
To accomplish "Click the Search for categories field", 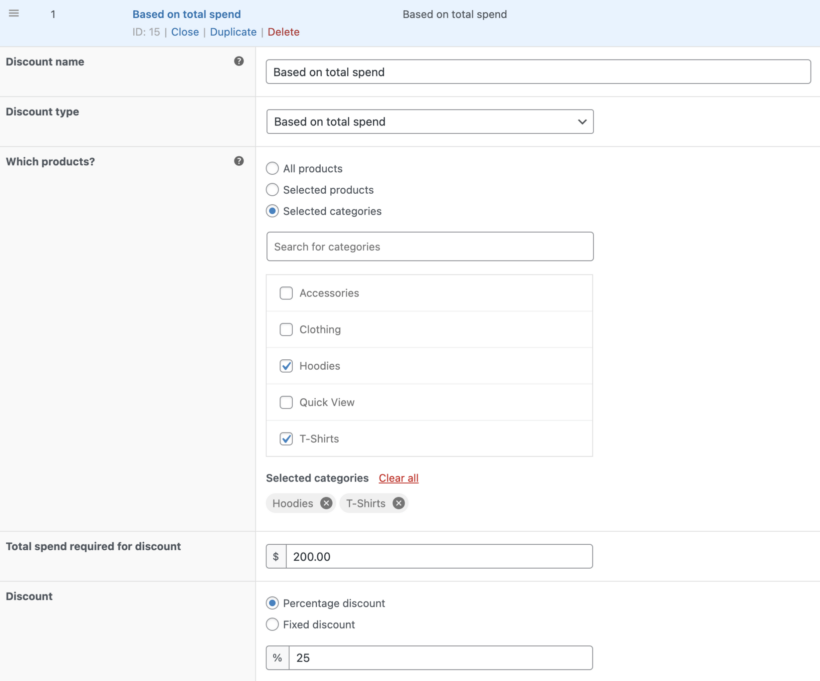I will coord(430,246).
